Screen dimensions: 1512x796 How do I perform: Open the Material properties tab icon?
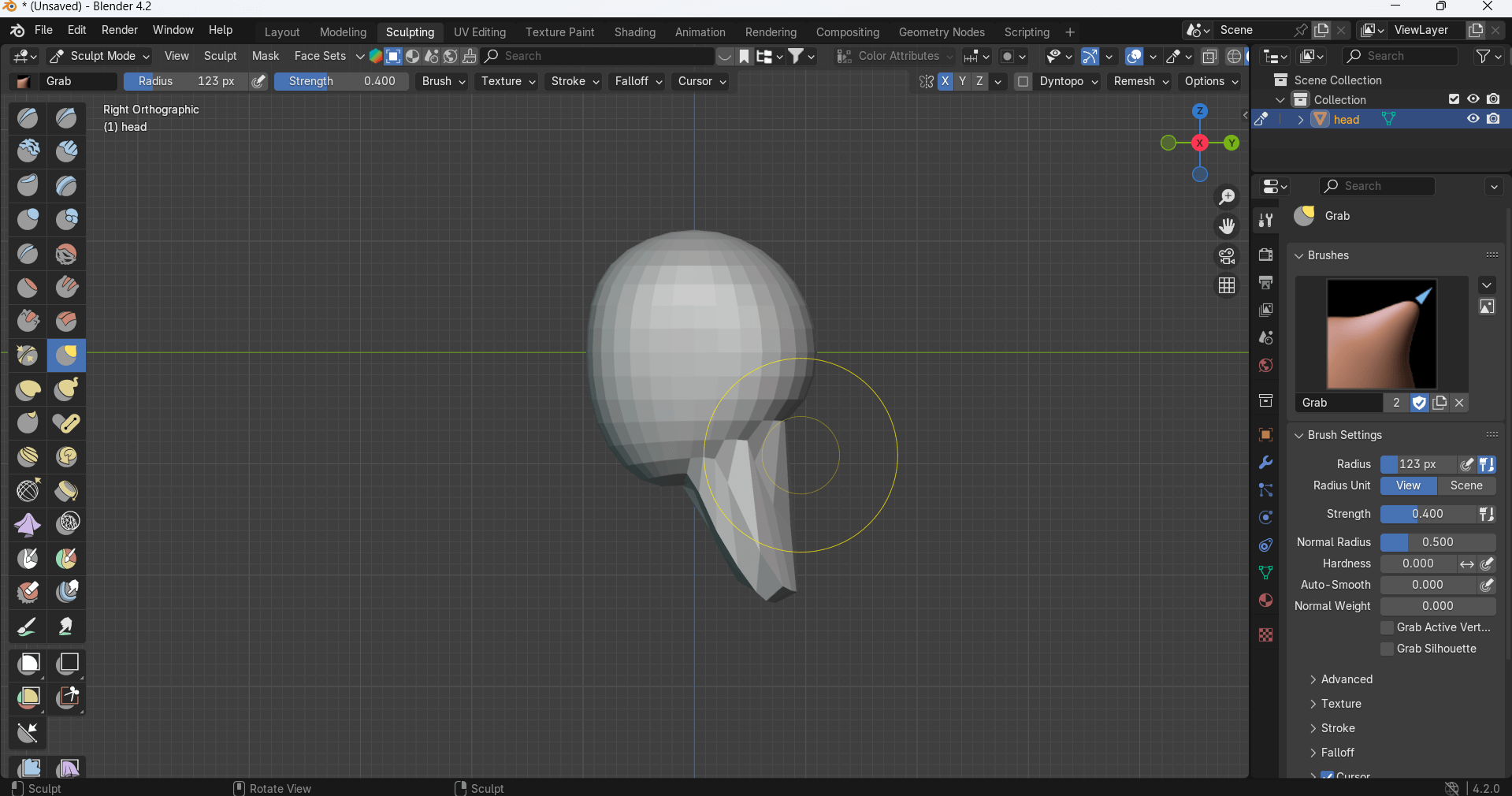coord(1265,601)
